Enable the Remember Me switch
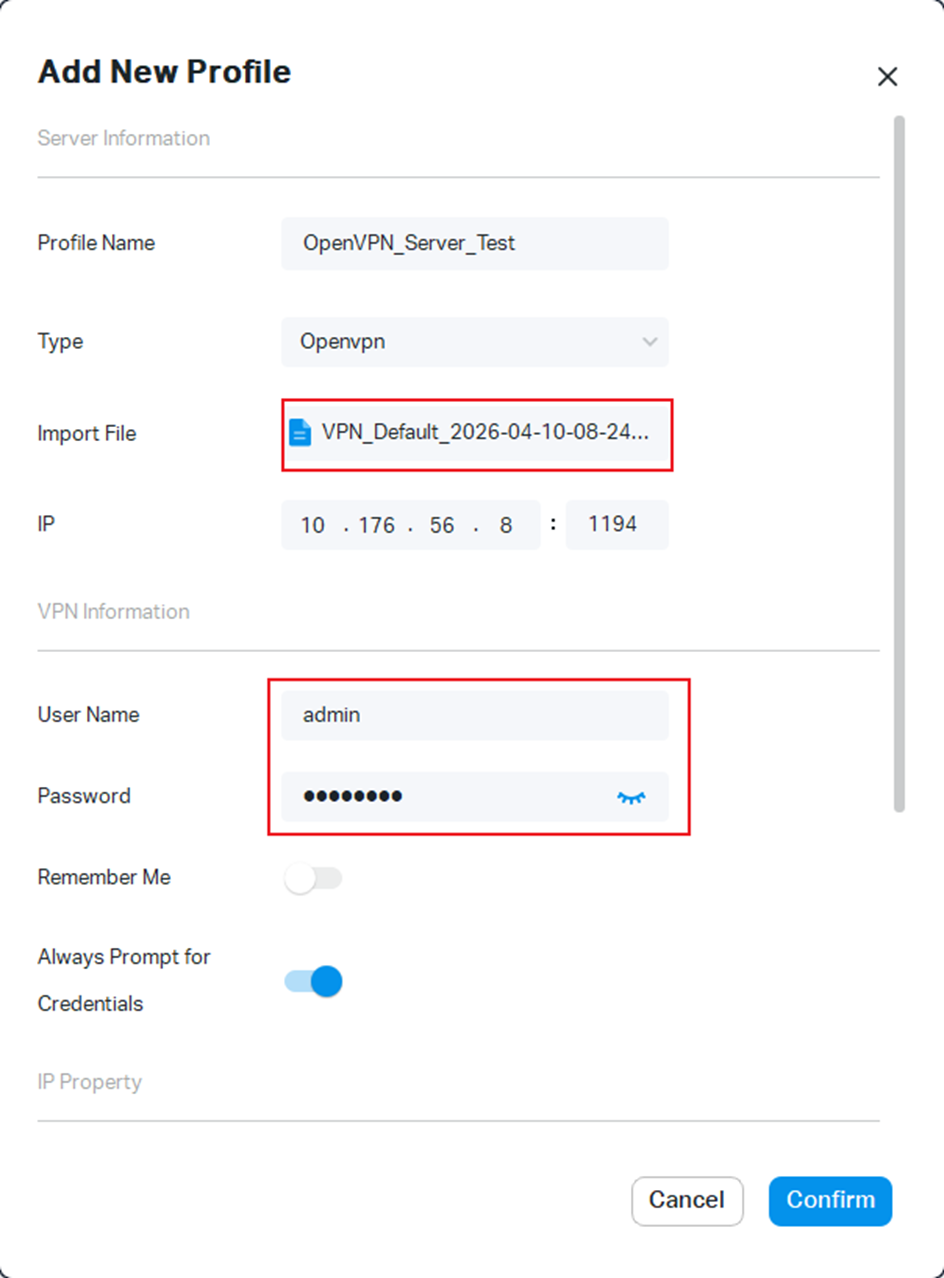This screenshot has width=944, height=1278. 314,878
